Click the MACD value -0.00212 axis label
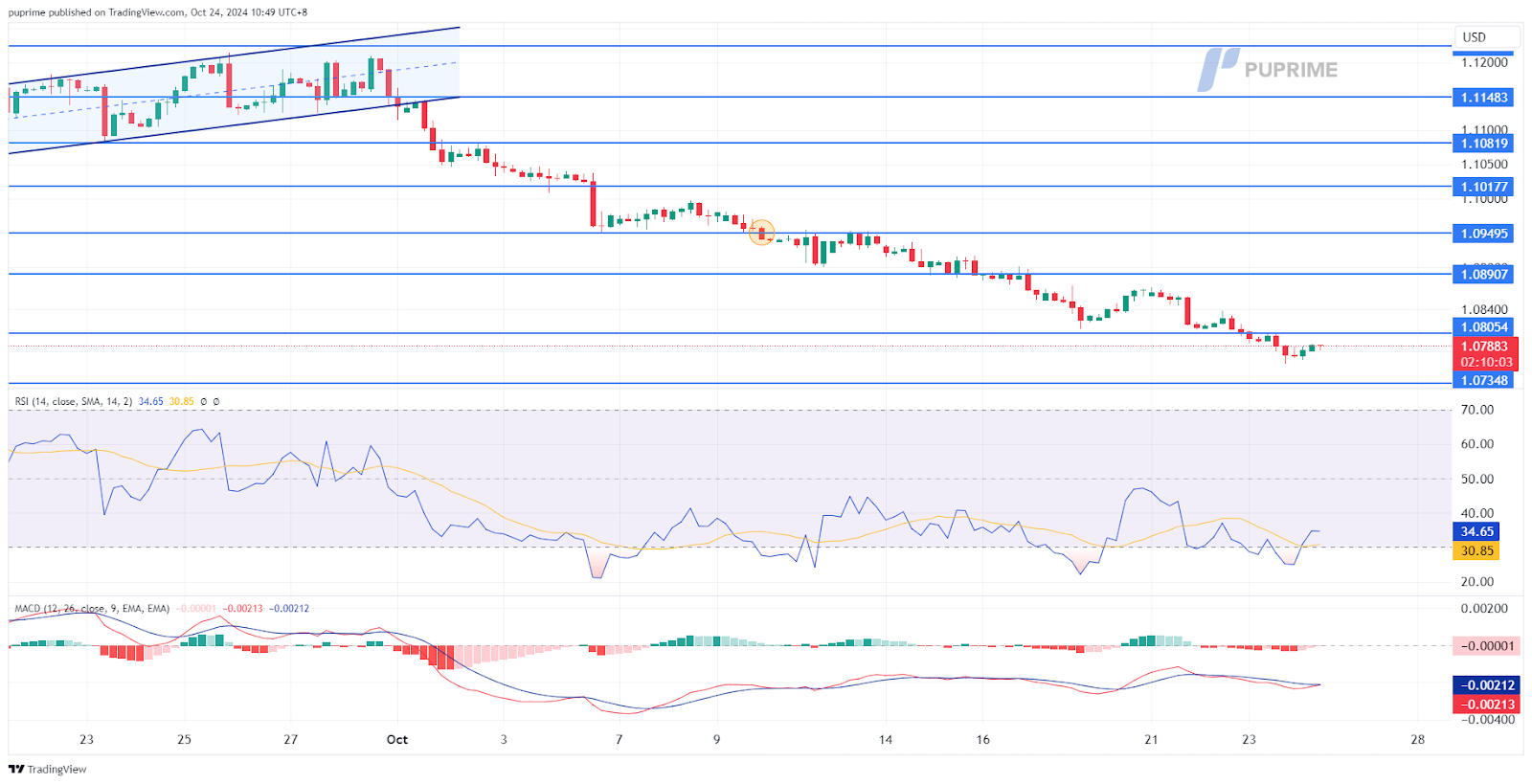The height and width of the screenshot is (784, 1532). click(1486, 685)
